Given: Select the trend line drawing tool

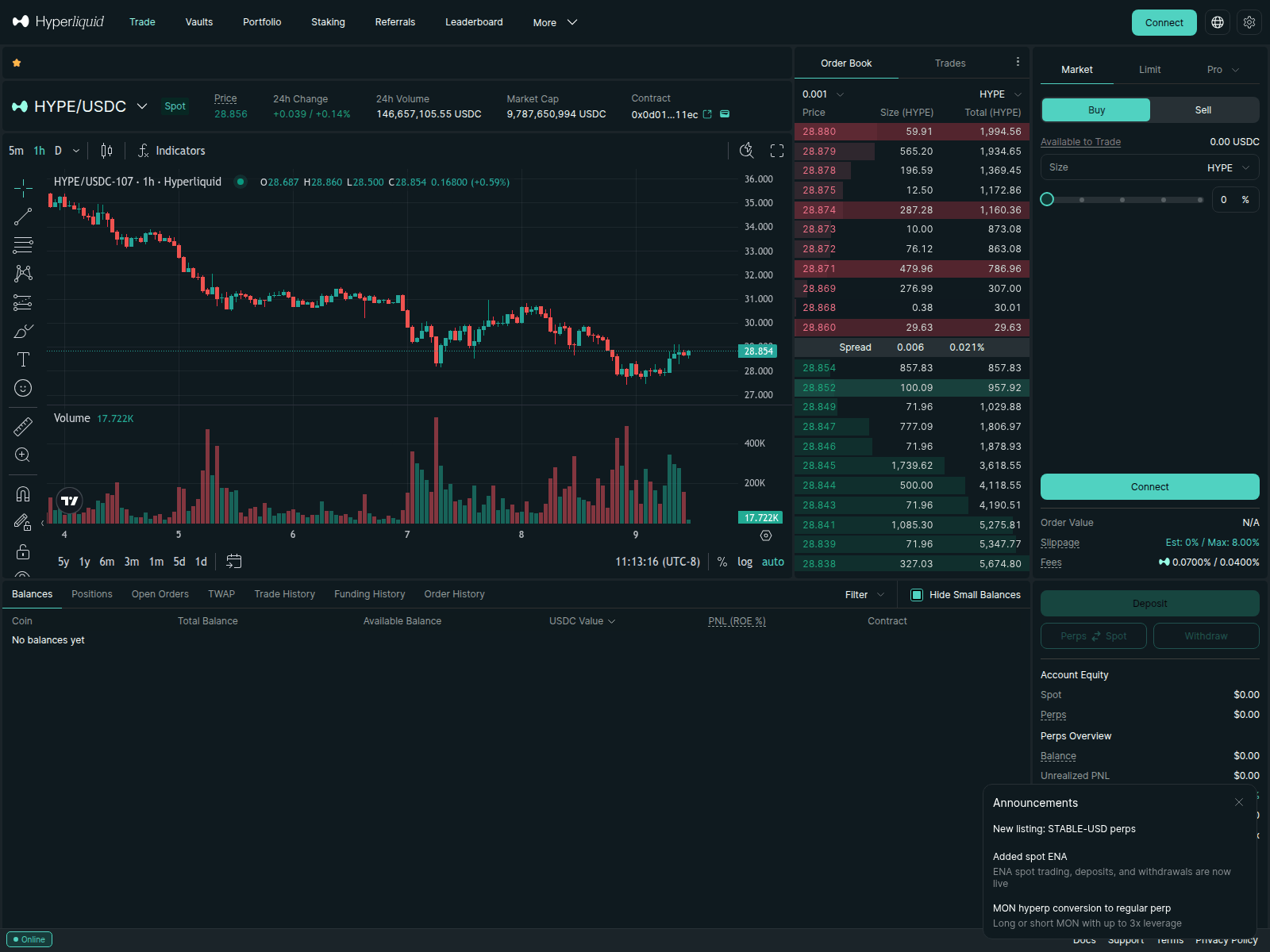Looking at the screenshot, I should [x=23, y=217].
